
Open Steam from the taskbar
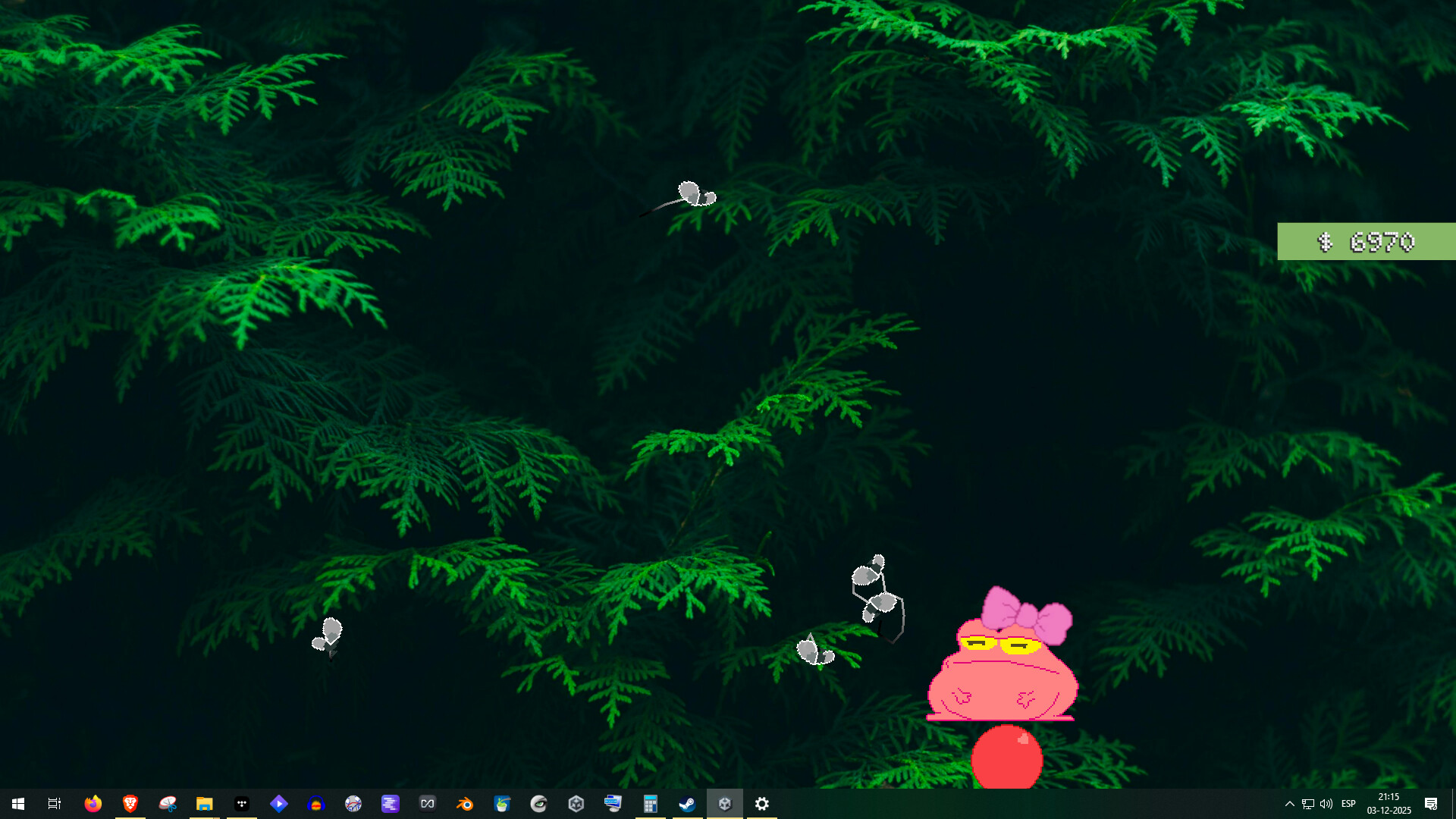pos(688,803)
